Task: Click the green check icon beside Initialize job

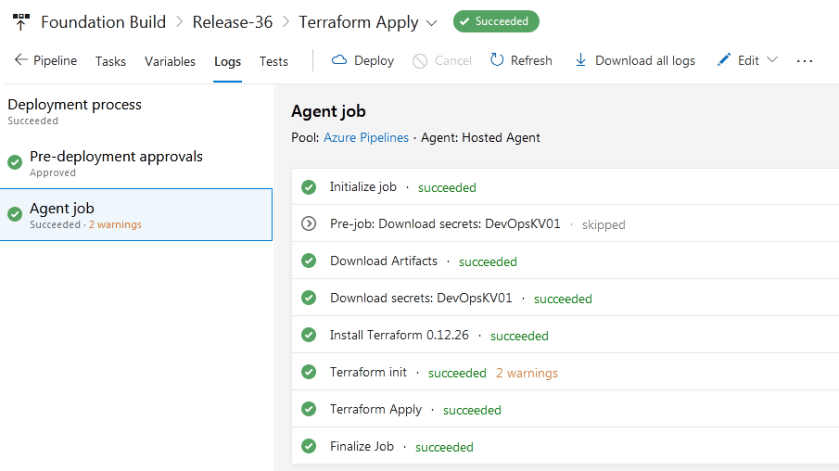Action: click(309, 187)
